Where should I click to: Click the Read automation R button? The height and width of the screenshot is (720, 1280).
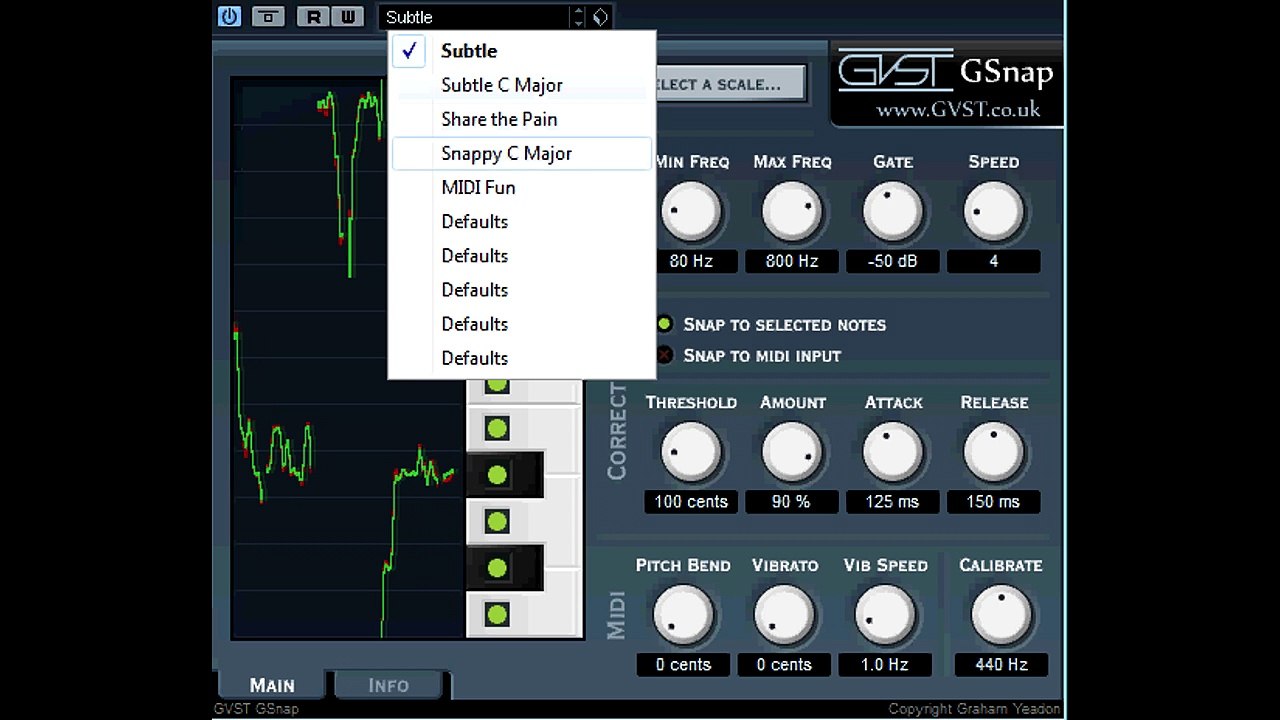tap(314, 16)
